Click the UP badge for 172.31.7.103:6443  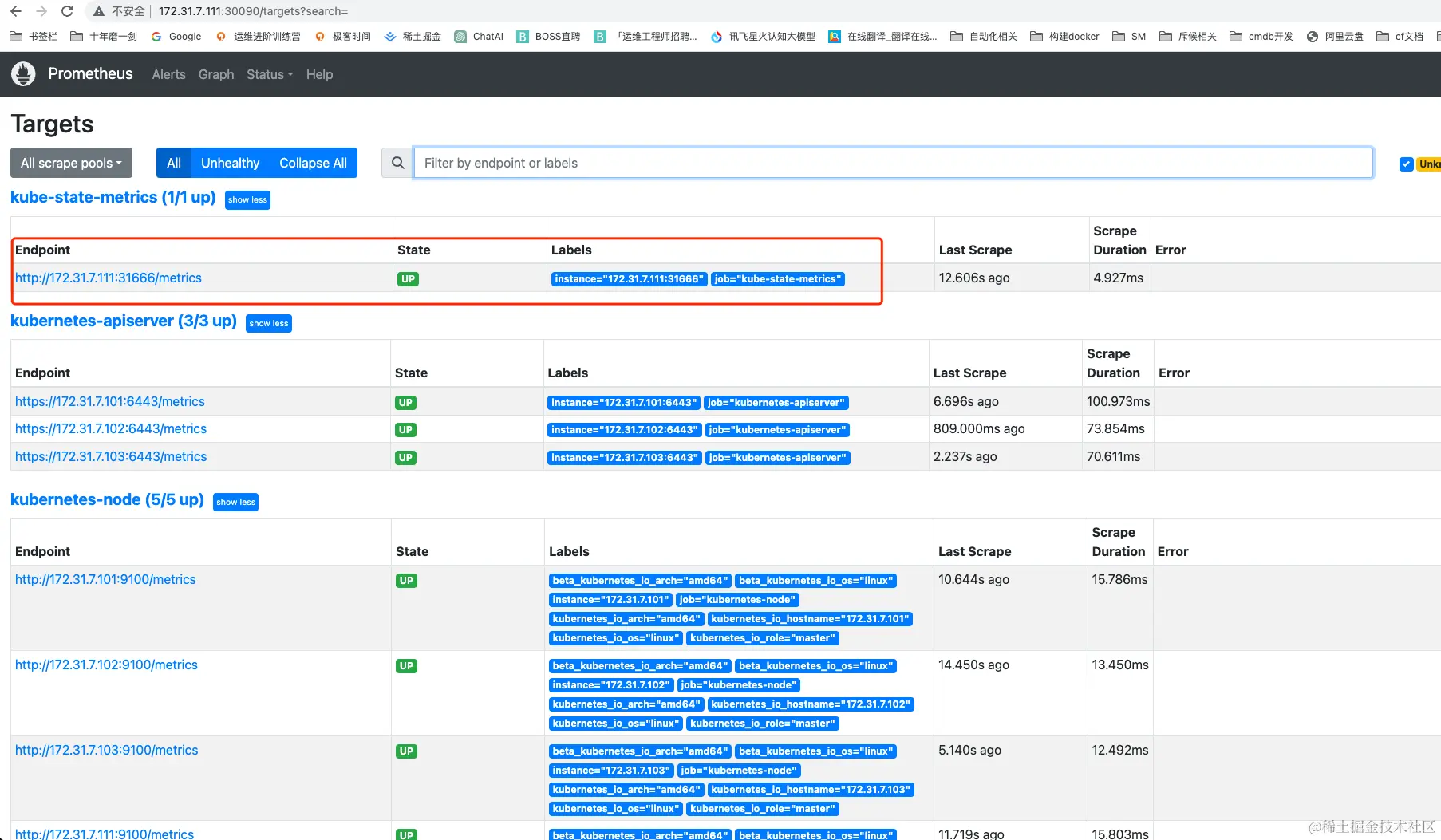tap(405, 458)
